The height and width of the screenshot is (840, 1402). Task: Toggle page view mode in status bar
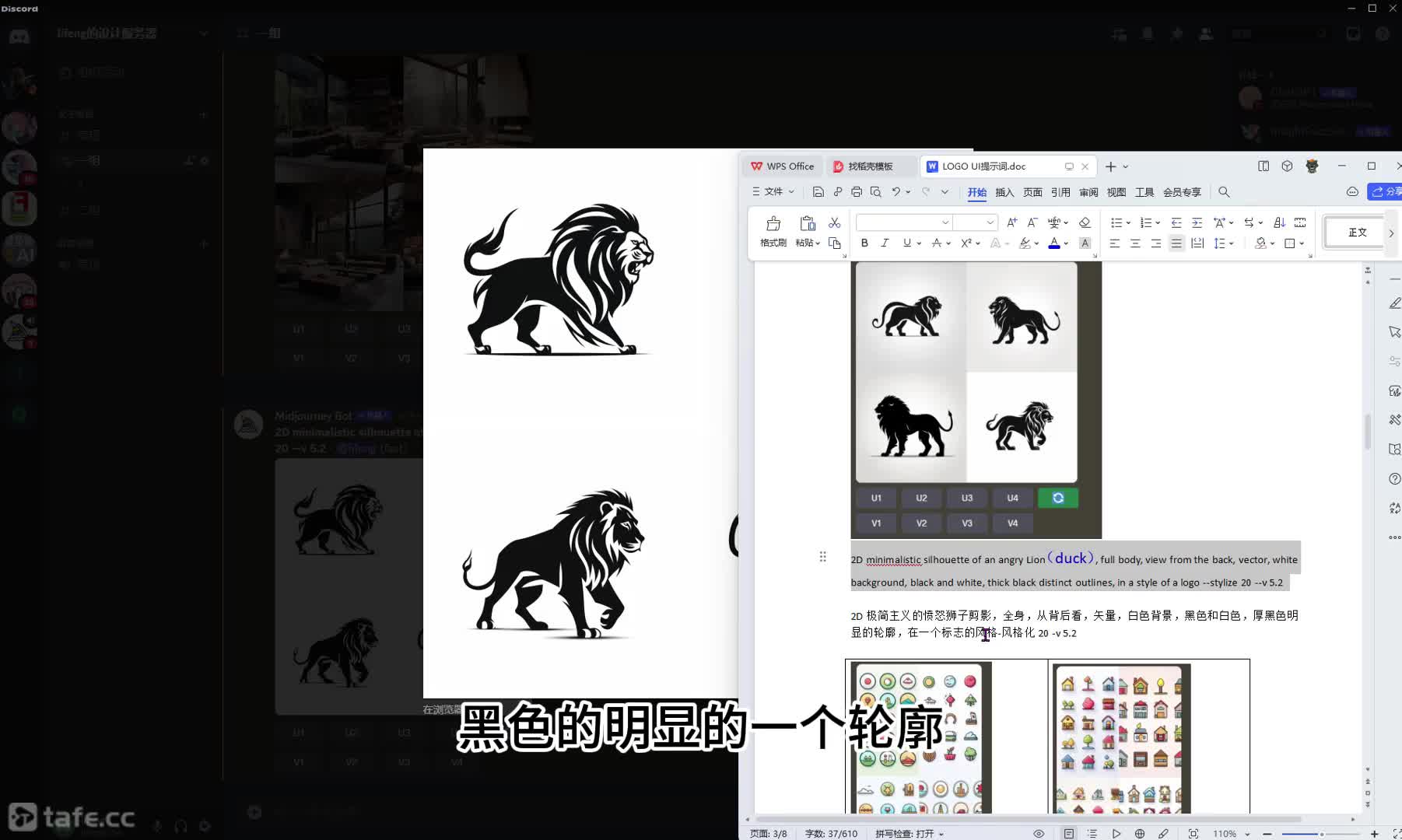(1069, 834)
